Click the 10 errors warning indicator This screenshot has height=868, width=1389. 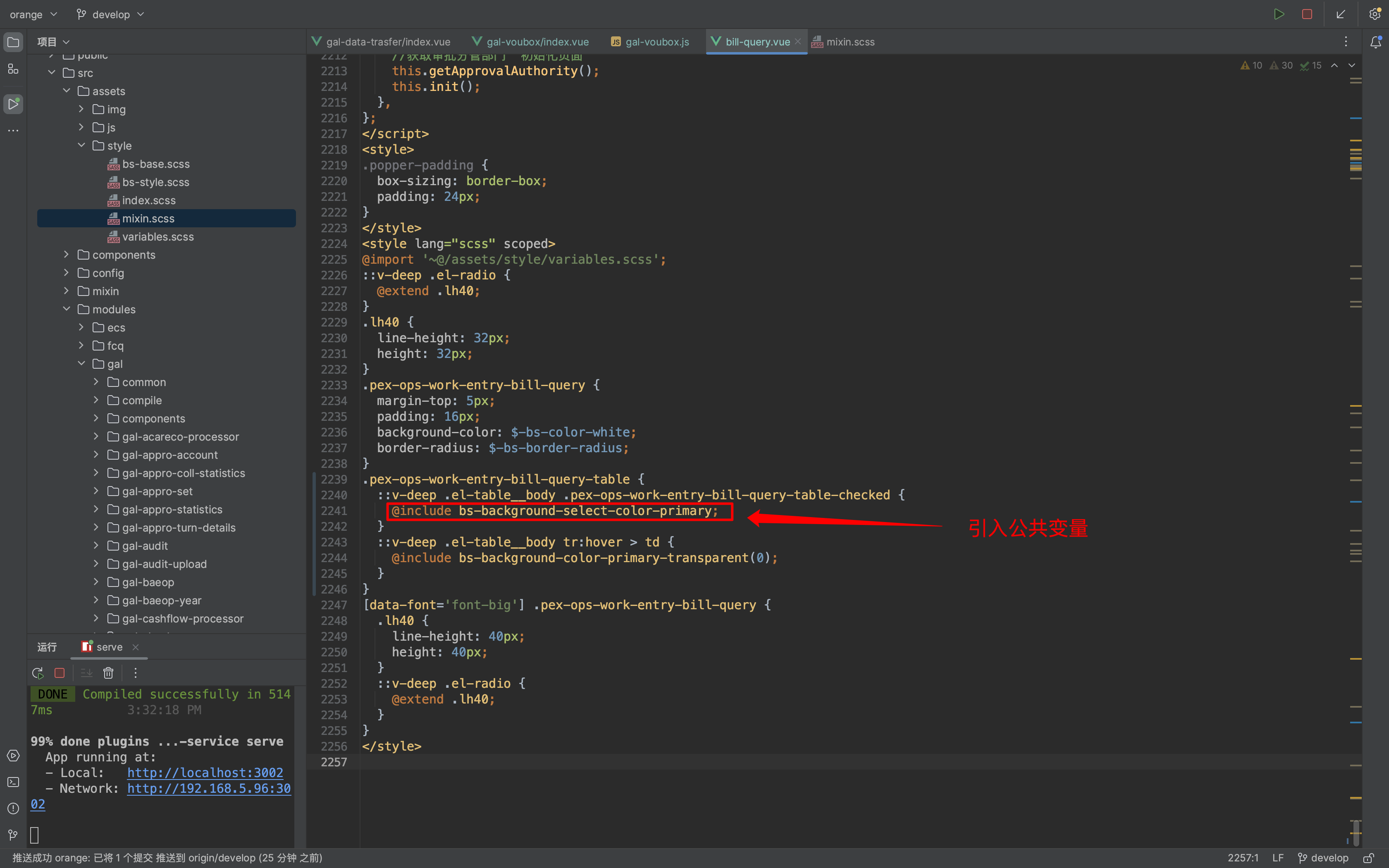coord(1251,65)
